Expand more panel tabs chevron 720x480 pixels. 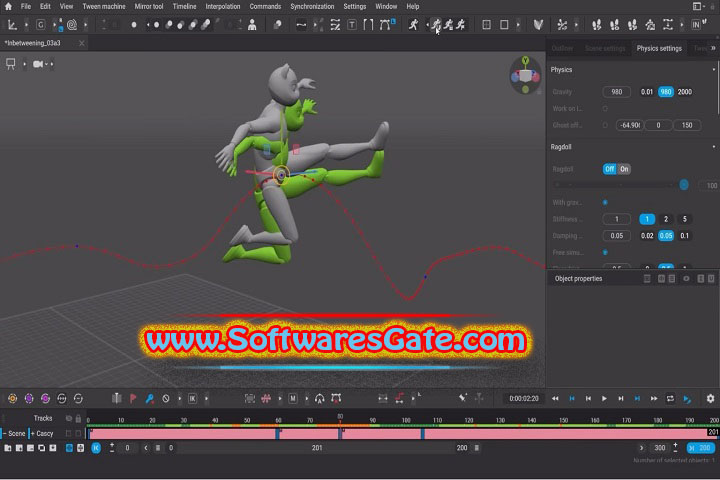(x=713, y=48)
